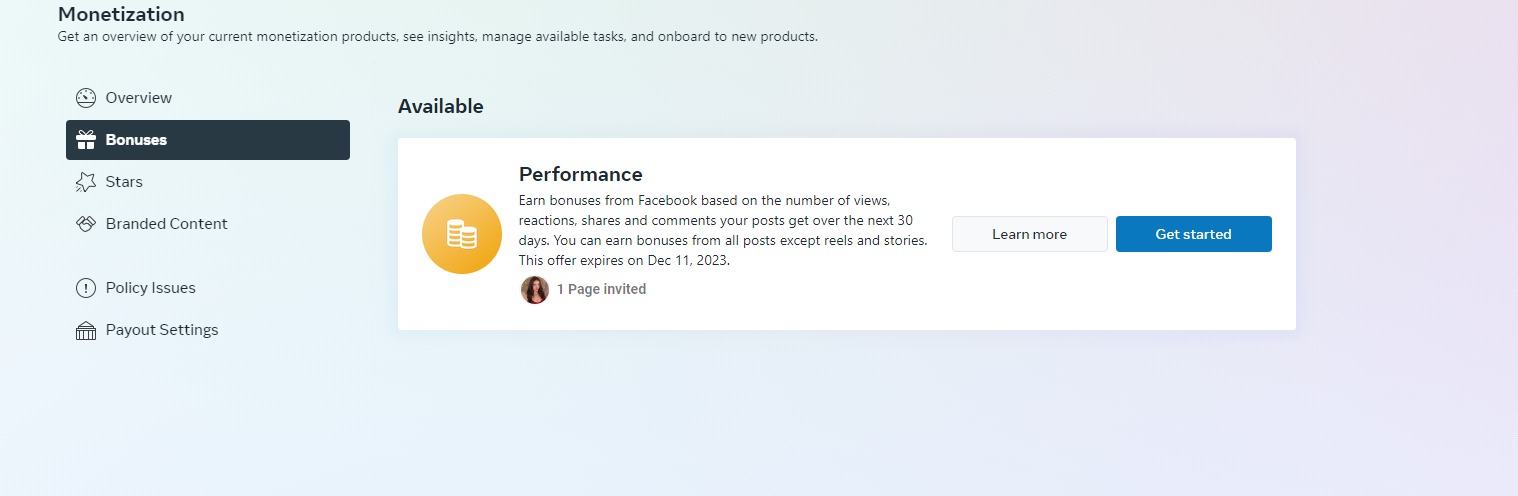1518x496 pixels.
Task: Click the invited page profile avatar
Action: (x=535, y=290)
